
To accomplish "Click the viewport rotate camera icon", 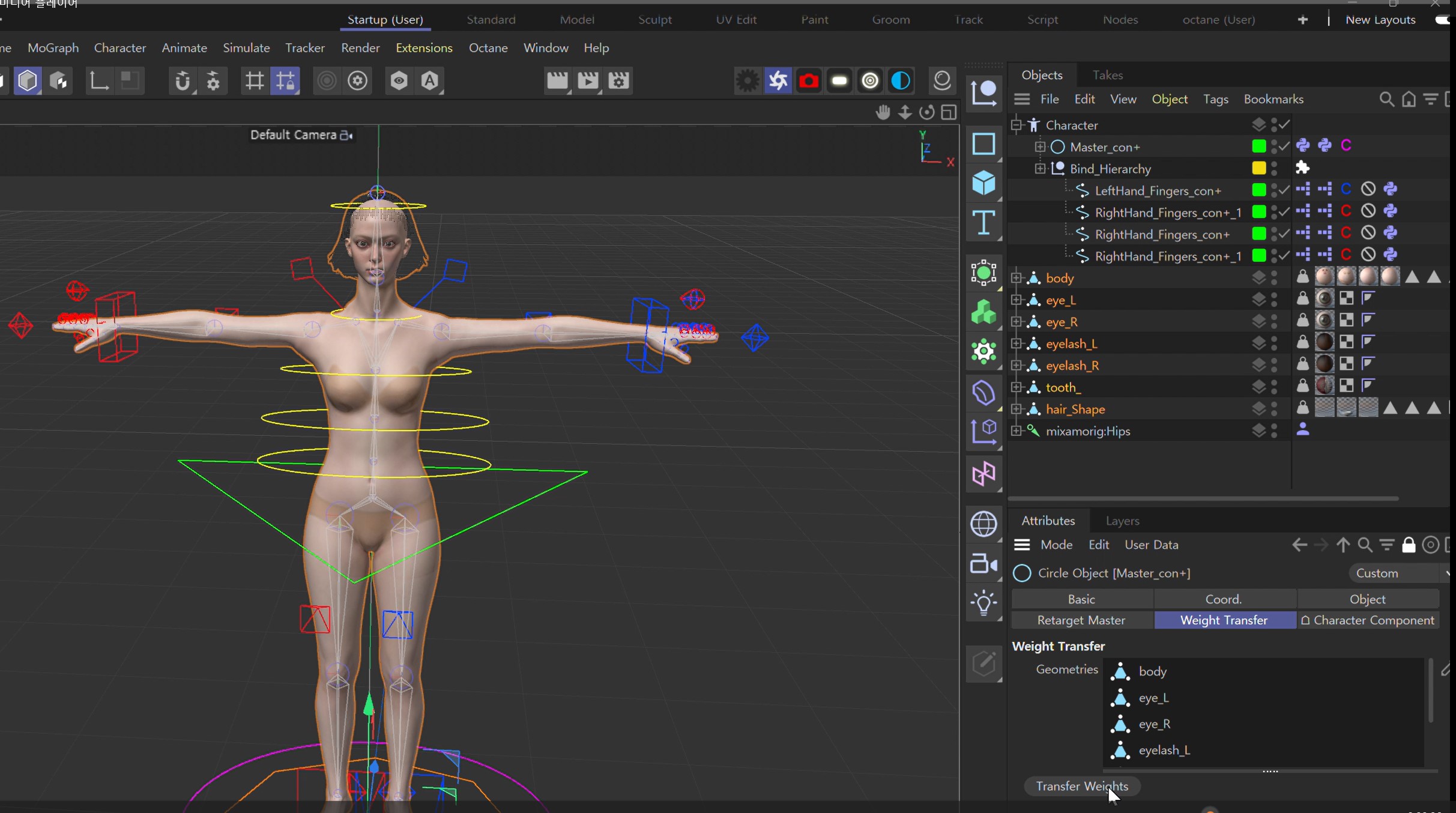I will pyautogui.click(x=927, y=112).
